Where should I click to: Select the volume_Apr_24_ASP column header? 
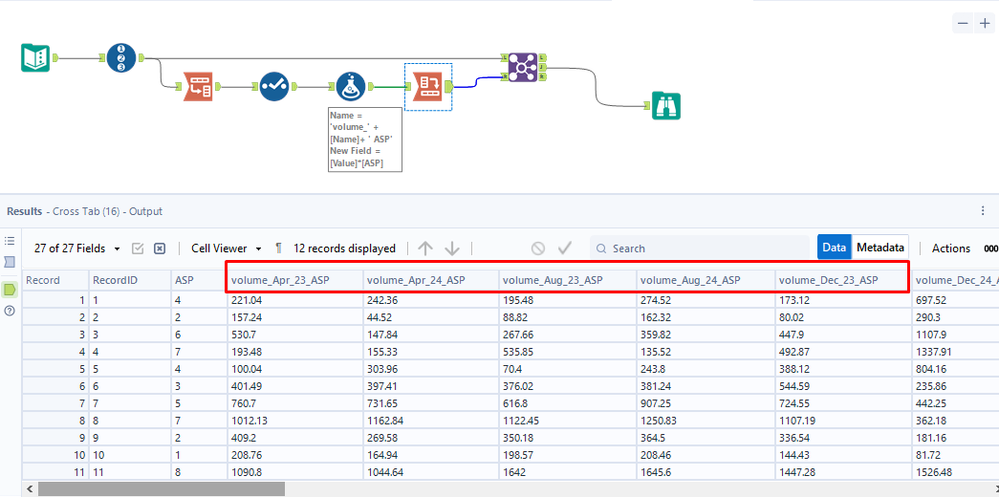[x=431, y=280]
